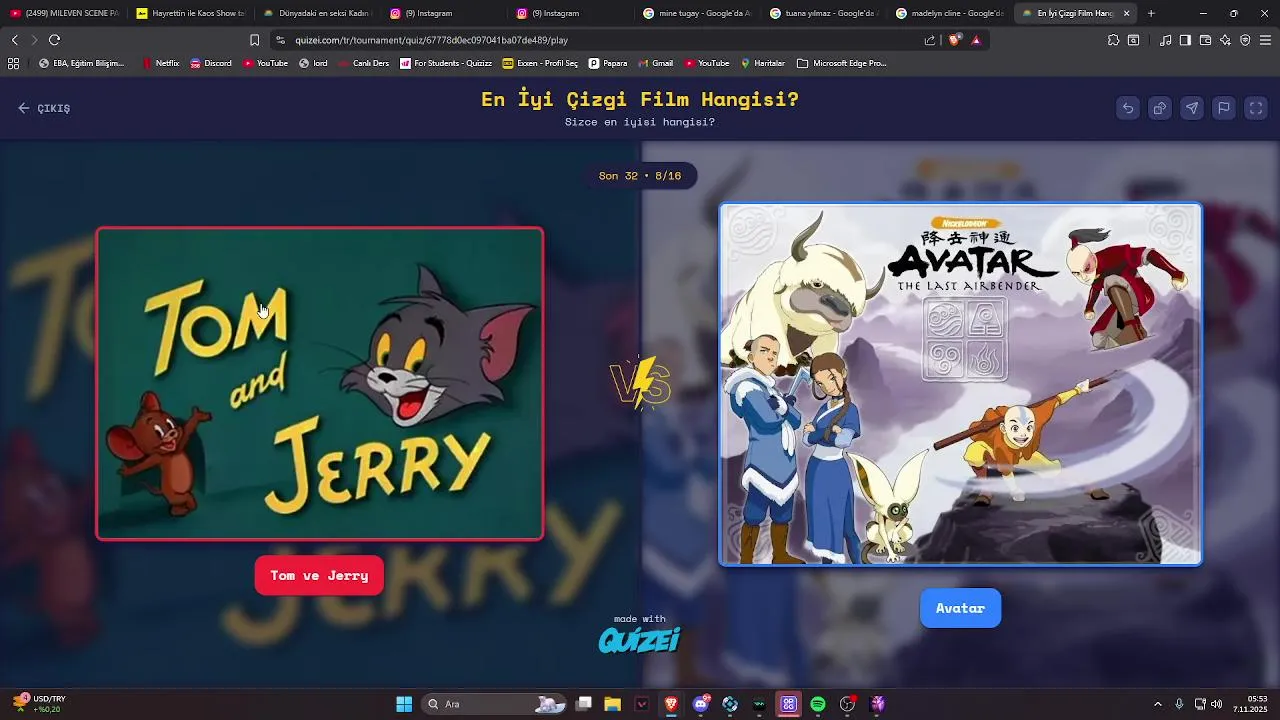Screen dimensions: 1280x720
Task: Open File Explorer from taskbar
Action: [613, 704]
